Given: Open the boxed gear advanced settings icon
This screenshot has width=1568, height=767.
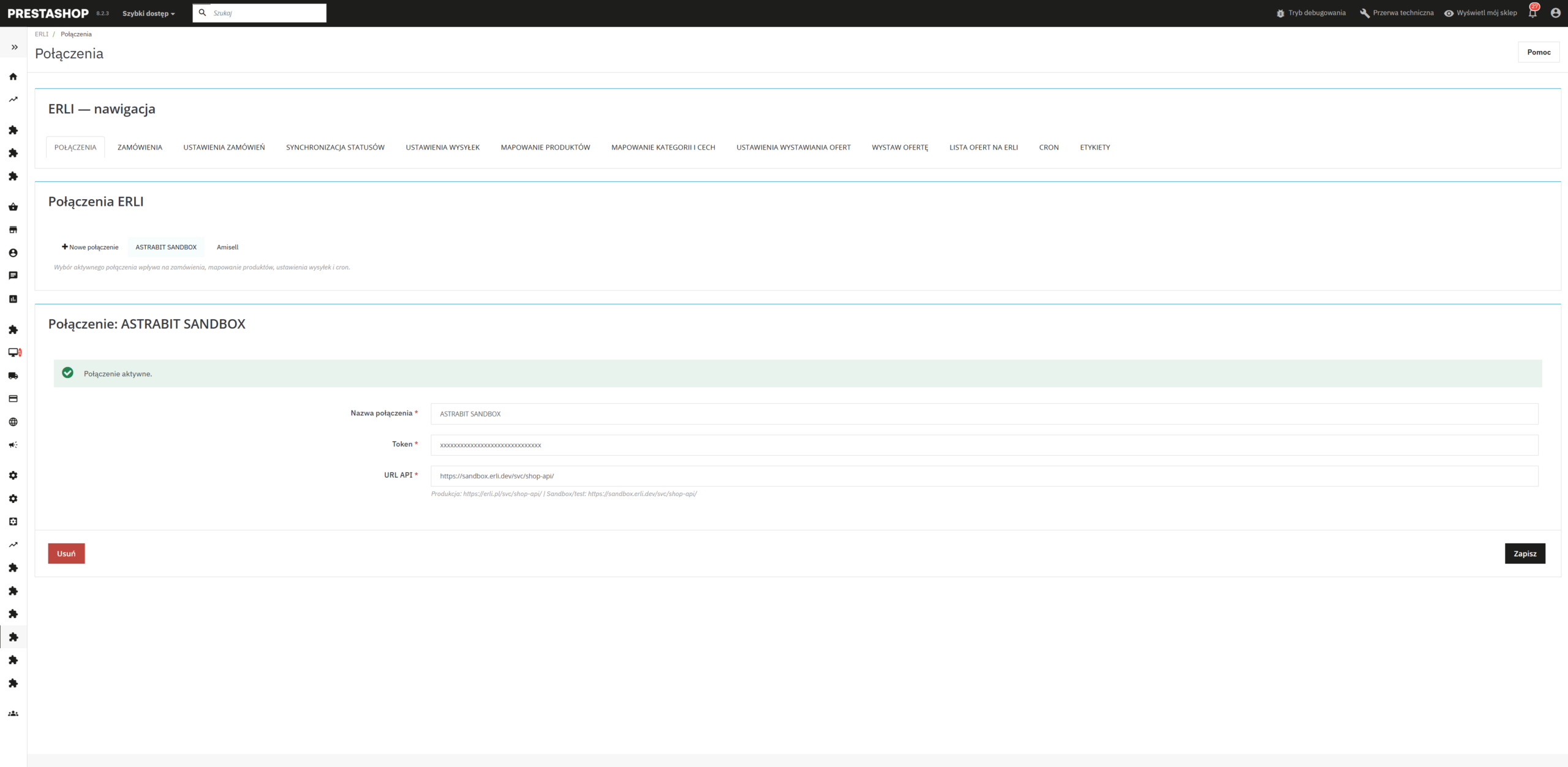Looking at the screenshot, I should [x=13, y=521].
